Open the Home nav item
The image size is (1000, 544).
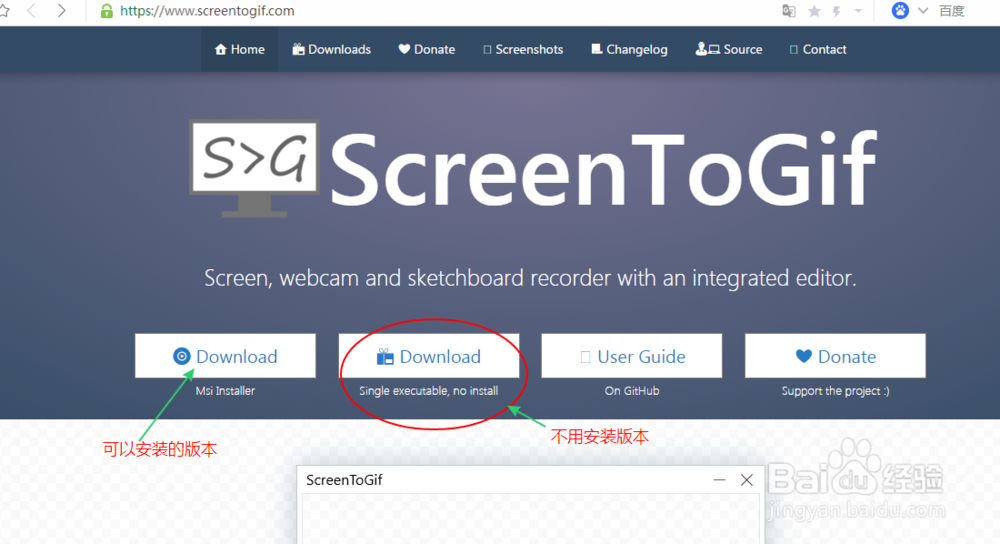pos(239,49)
